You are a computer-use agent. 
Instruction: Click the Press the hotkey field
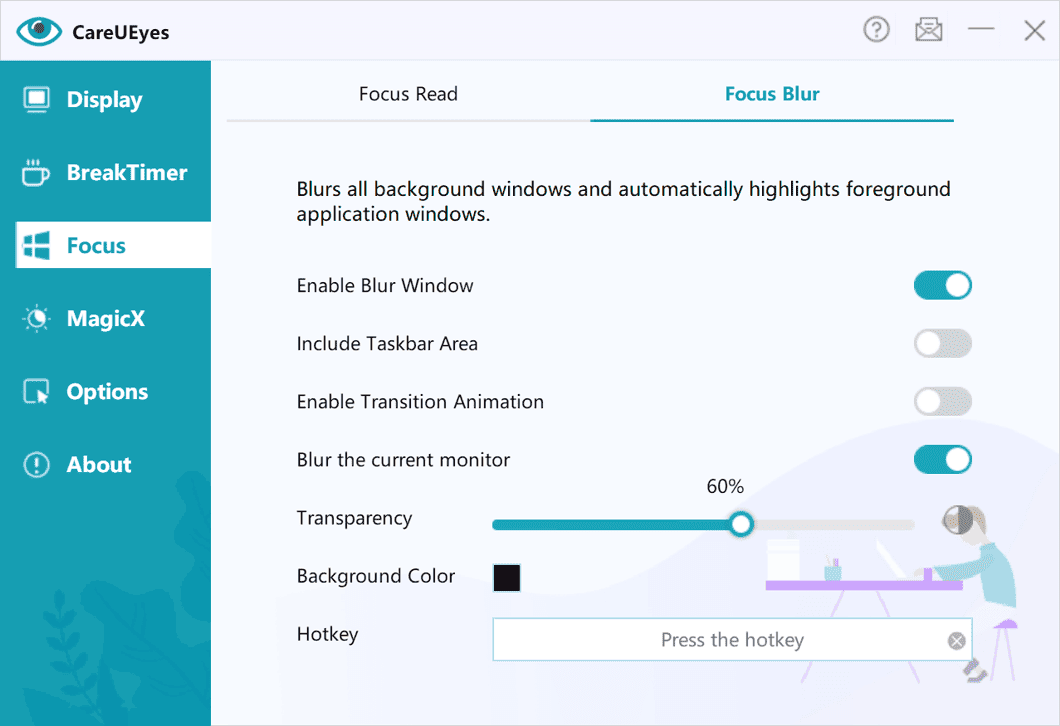(732, 639)
